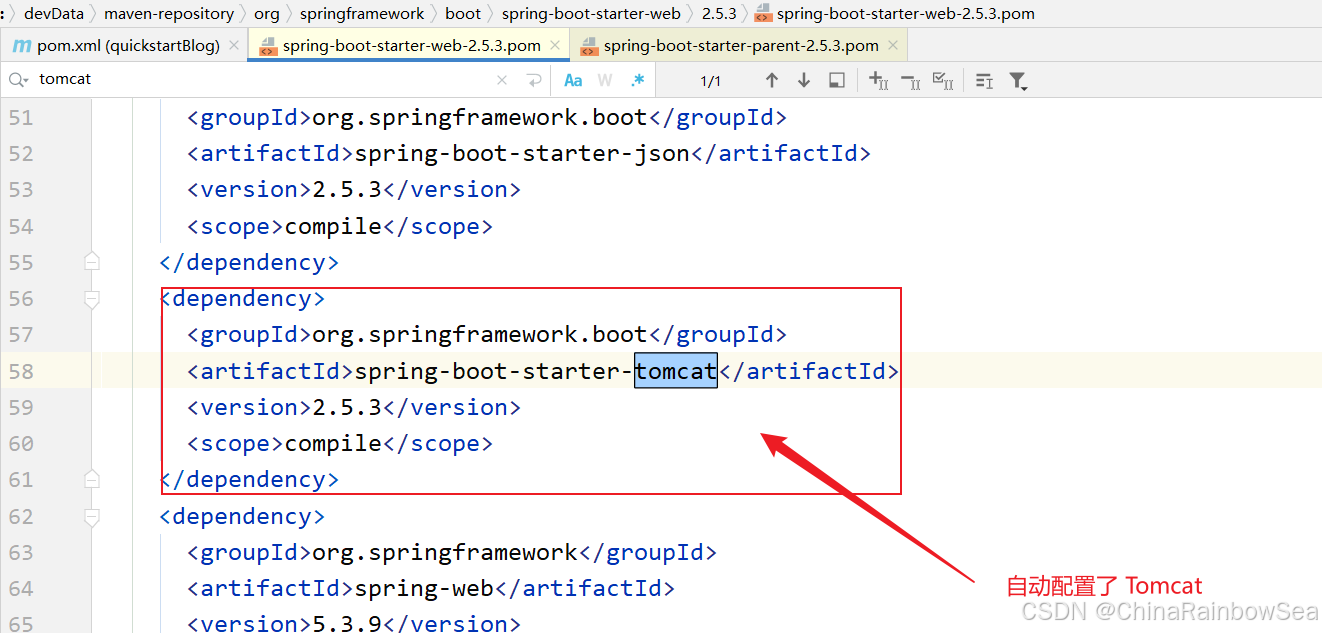This screenshot has height=633, width=1322.
Task: Click compile scope on line 54
Action: (334, 226)
